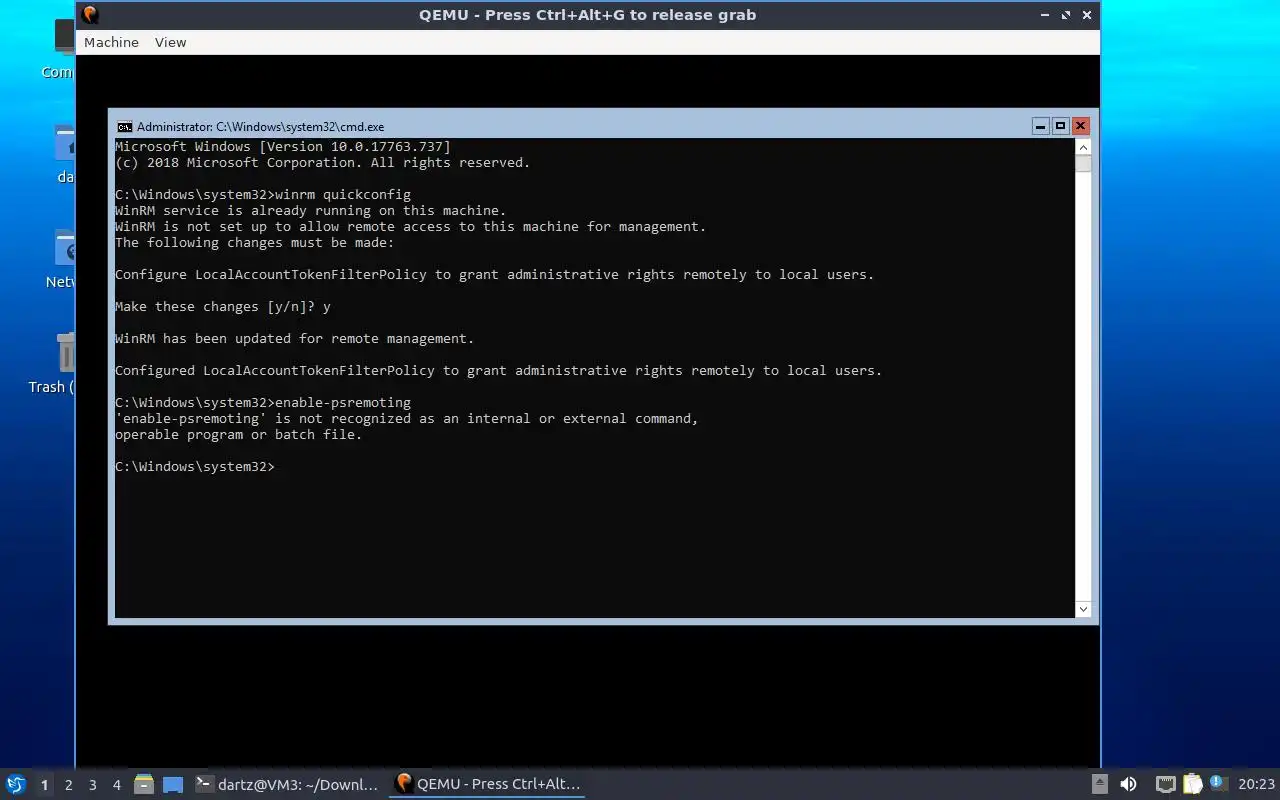Maximize the QEMU window
The image size is (1280, 800).
[x=1066, y=15]
